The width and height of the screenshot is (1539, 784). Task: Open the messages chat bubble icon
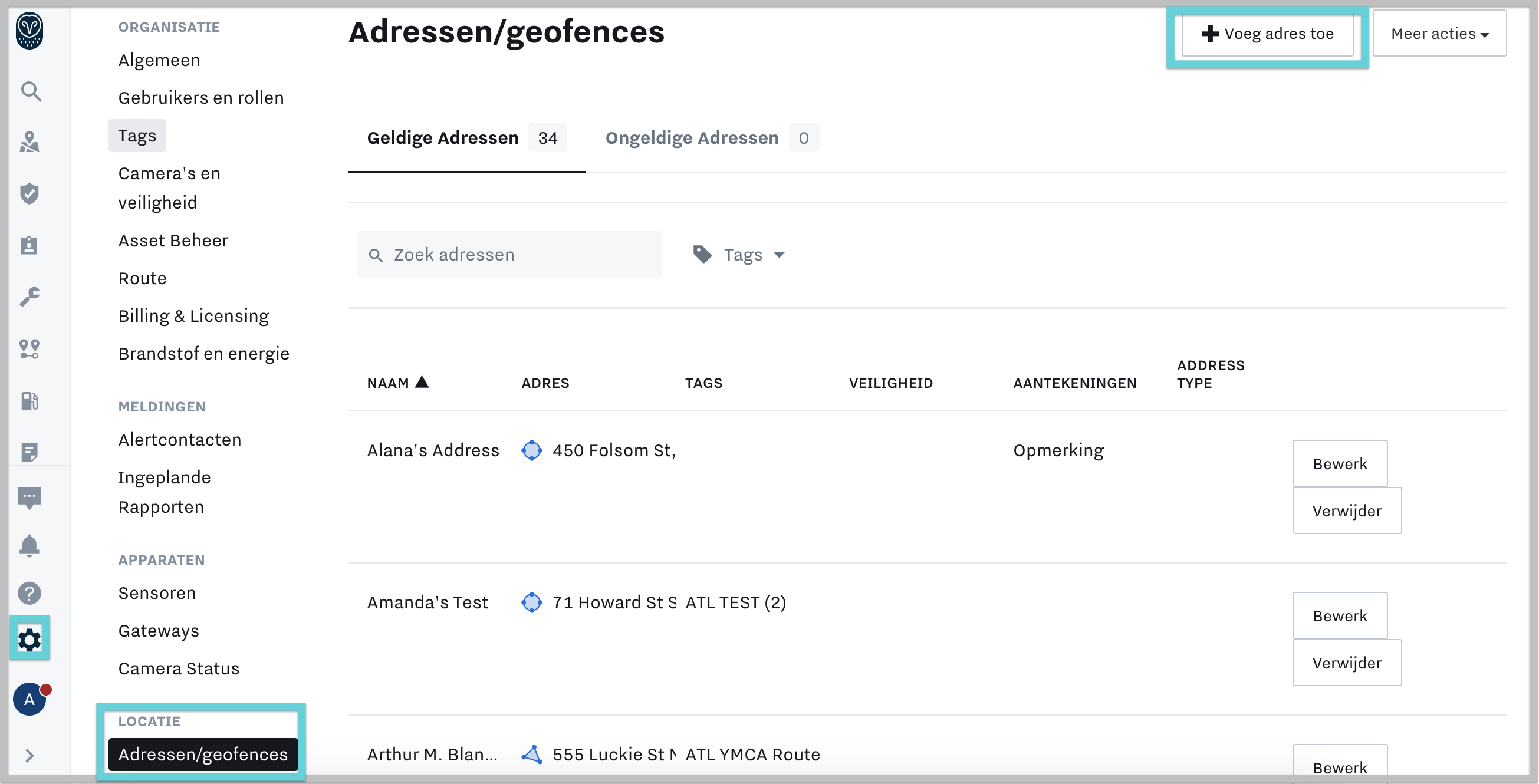(29, 498)
